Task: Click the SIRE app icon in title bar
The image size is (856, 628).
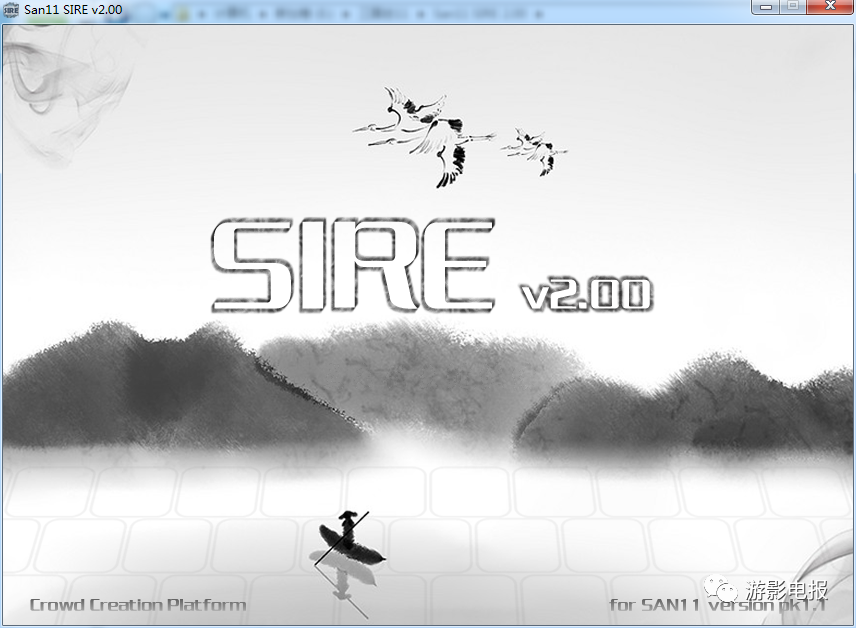Action: point(11,10)
